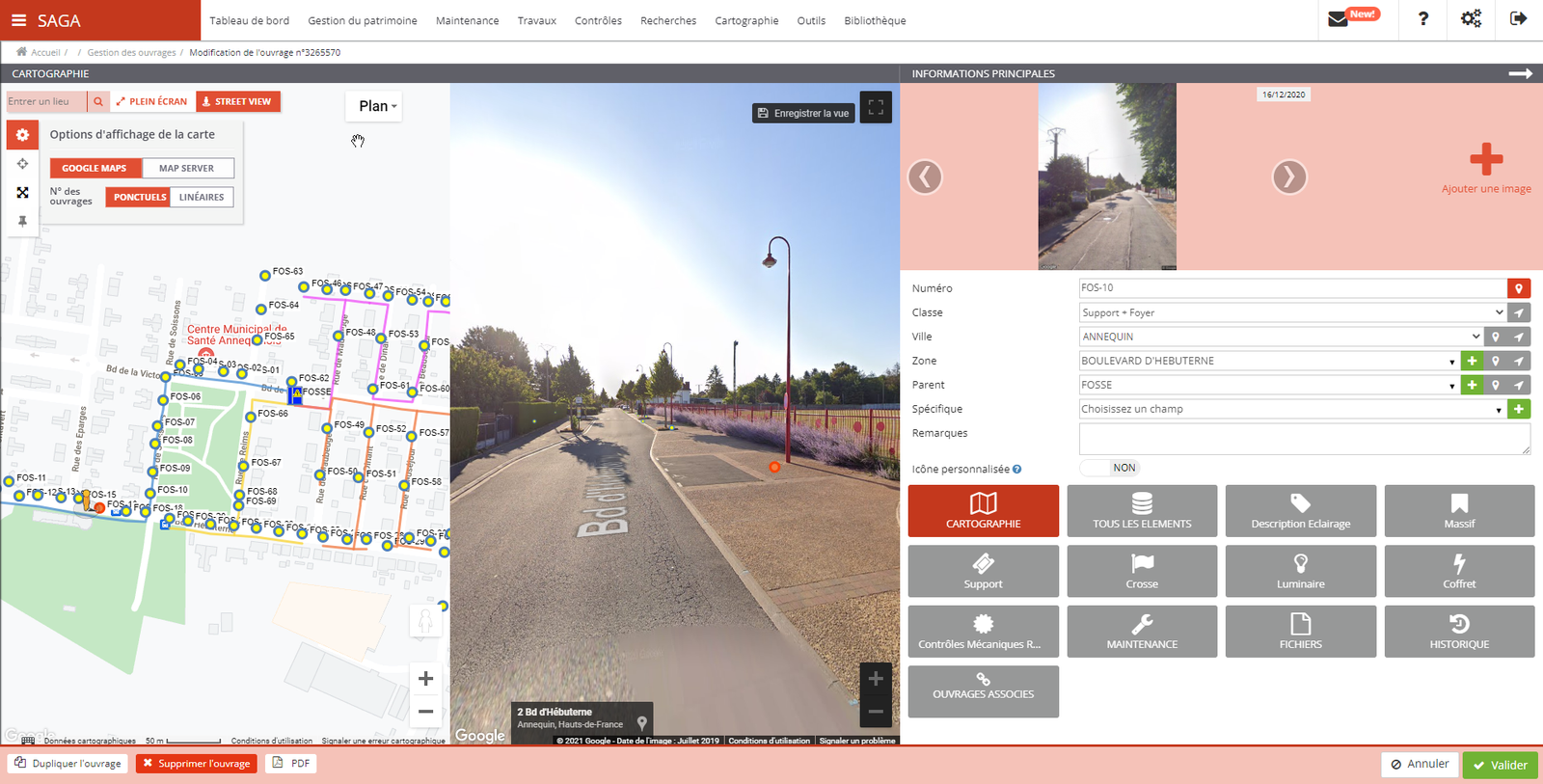Image resolution: width=1543 pixels, height=784 pixels.
Task: Click the pin icon in map sidebar
Action: point(22,222)
